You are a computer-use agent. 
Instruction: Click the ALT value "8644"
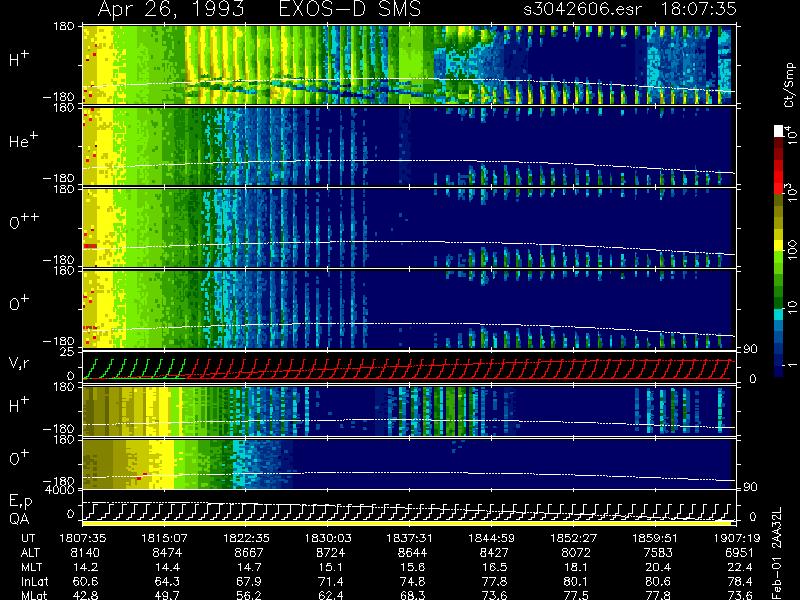tap(412, 553)
